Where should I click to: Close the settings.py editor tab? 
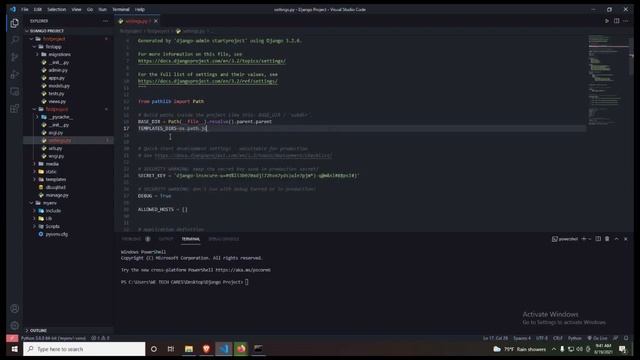tap(156, 21)
